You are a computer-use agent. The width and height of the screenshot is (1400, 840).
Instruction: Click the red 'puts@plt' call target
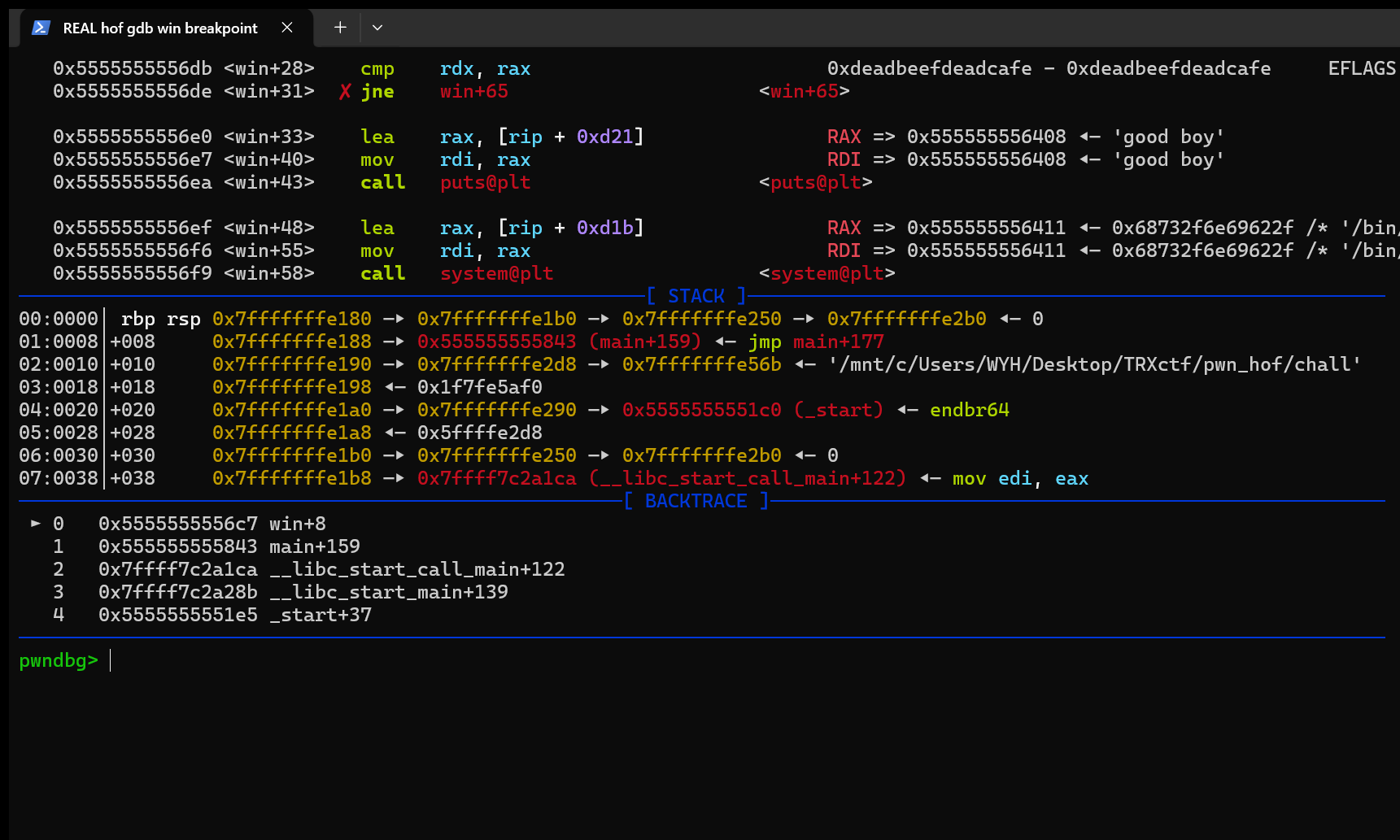pos(486,183)
